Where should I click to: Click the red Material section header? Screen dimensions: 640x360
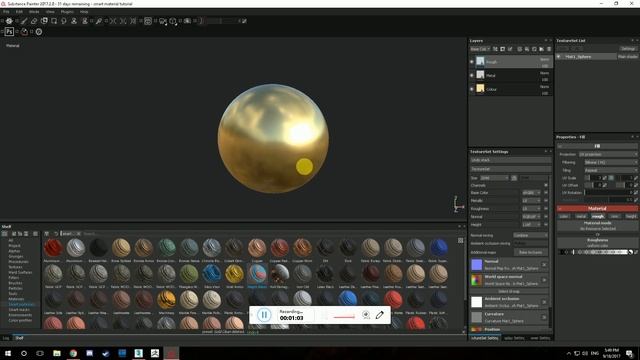(597, 209)
